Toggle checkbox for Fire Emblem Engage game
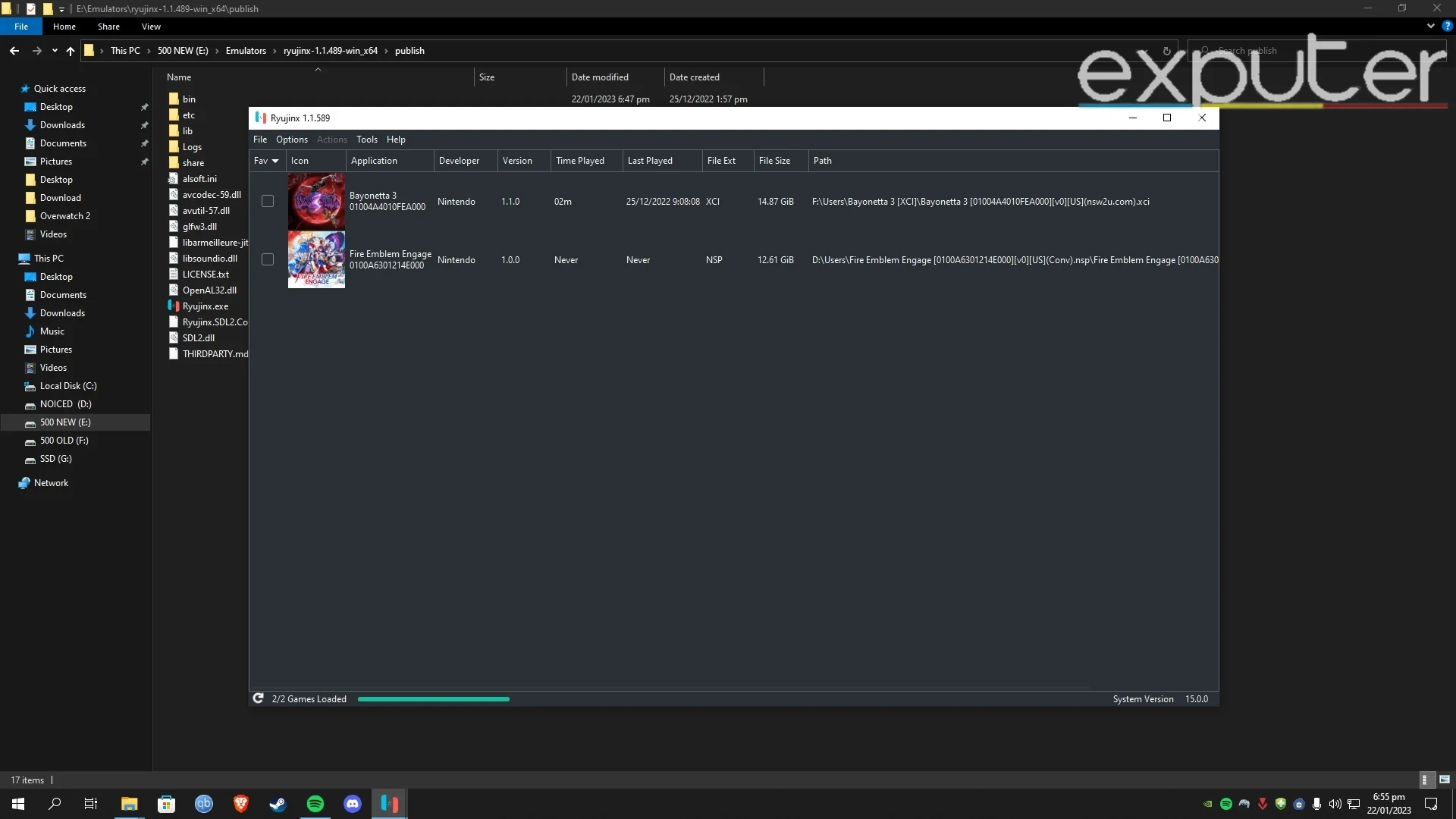The width and height of the screenshot is (1456, 819). 267,260
